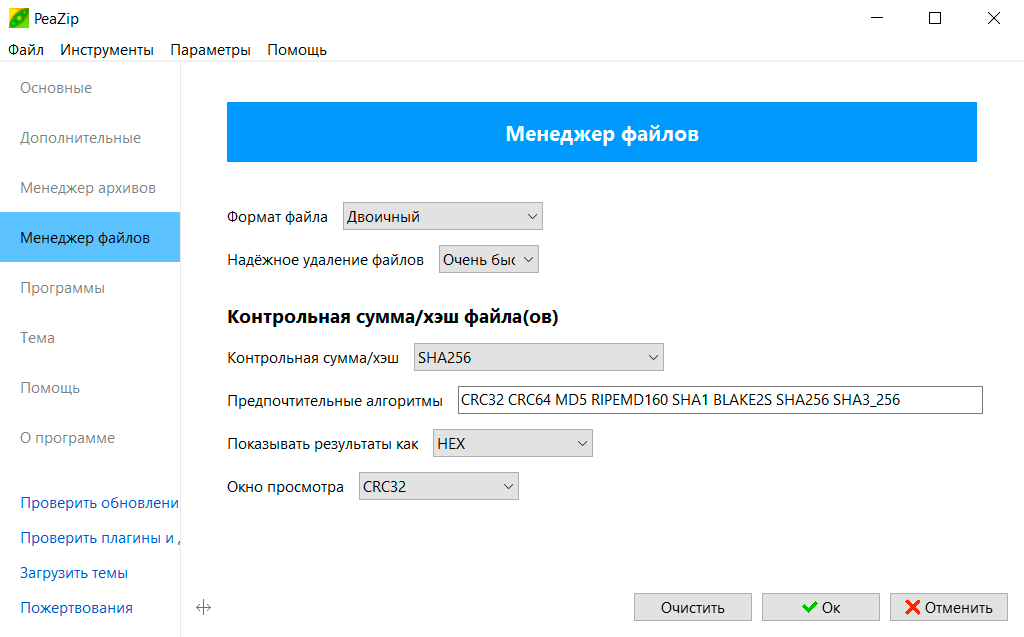Open the Помощь menu in menu bar
This screenshot has width=1024, height=637.
point(297,50)
